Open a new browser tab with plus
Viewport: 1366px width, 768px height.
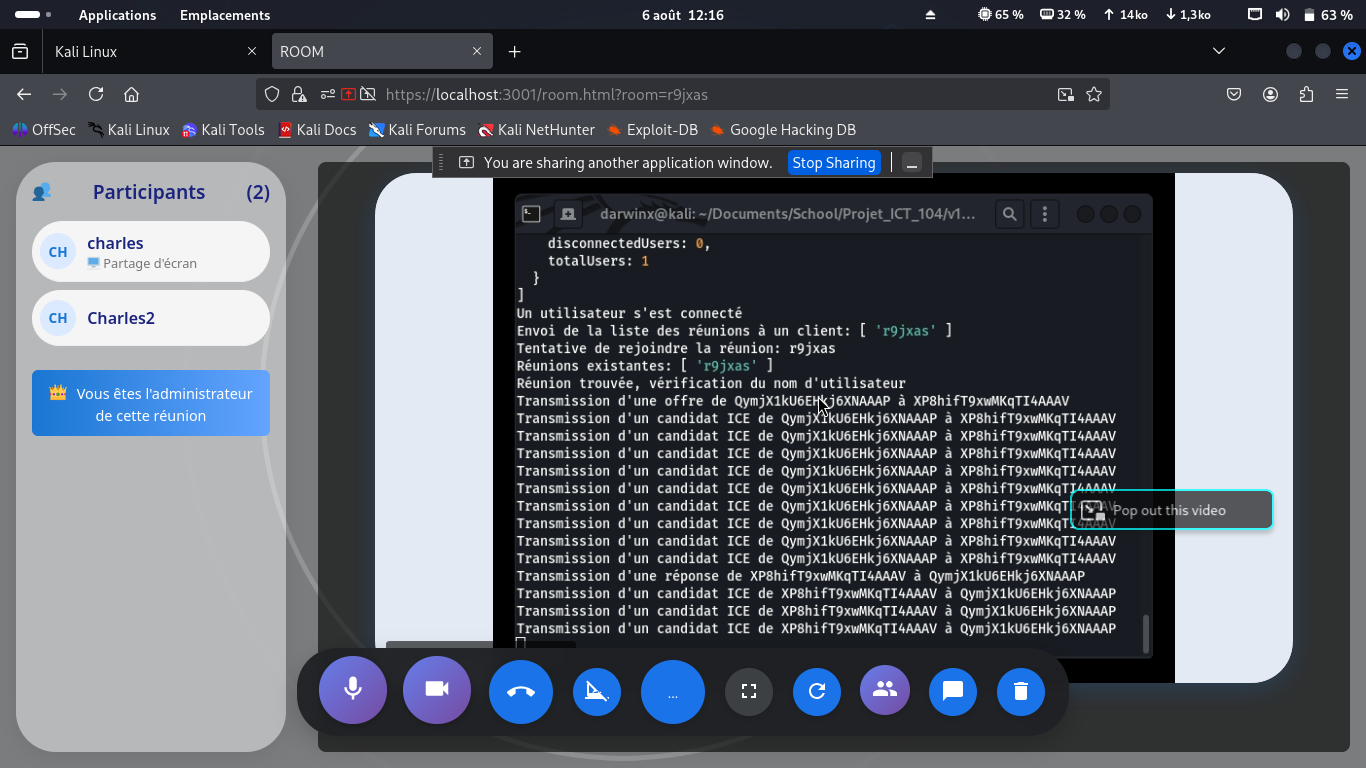coord(514,52)
